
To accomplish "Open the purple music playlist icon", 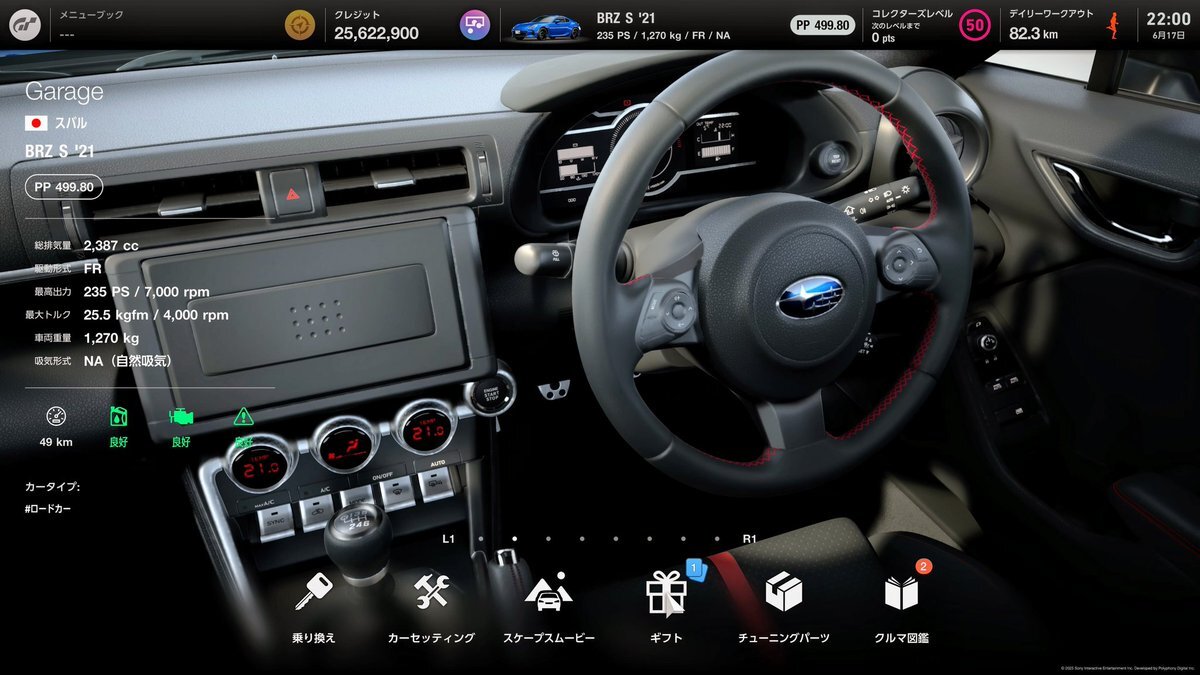I will point(474,25).
